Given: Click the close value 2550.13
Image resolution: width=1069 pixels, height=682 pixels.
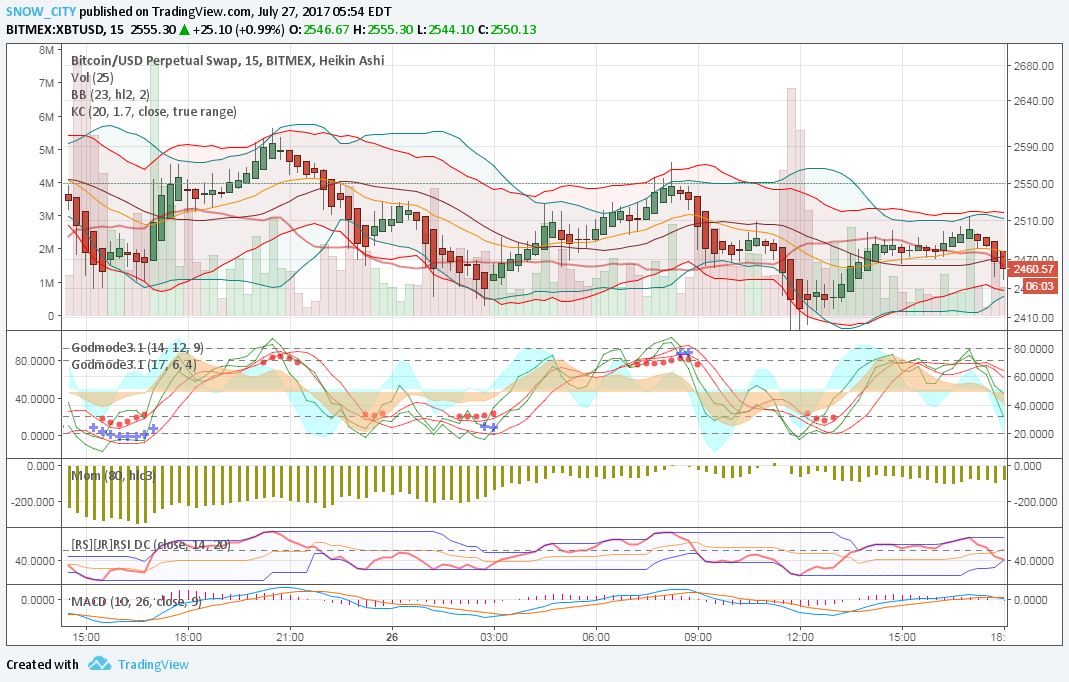Looking at the screenshot, I should click(513, 29).
